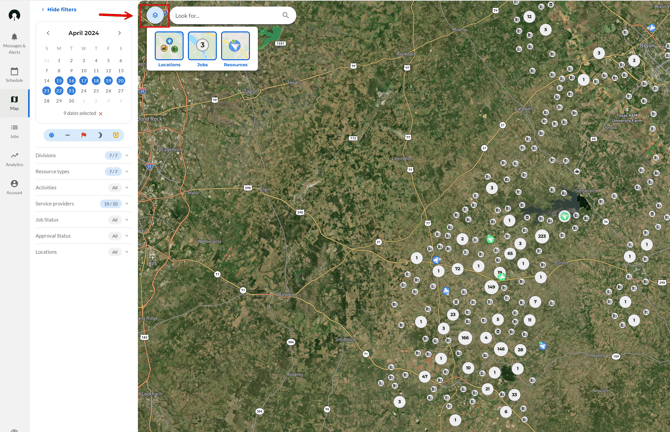
Task: Click the search magnifier icon
Action: click(x=285, y=15)
